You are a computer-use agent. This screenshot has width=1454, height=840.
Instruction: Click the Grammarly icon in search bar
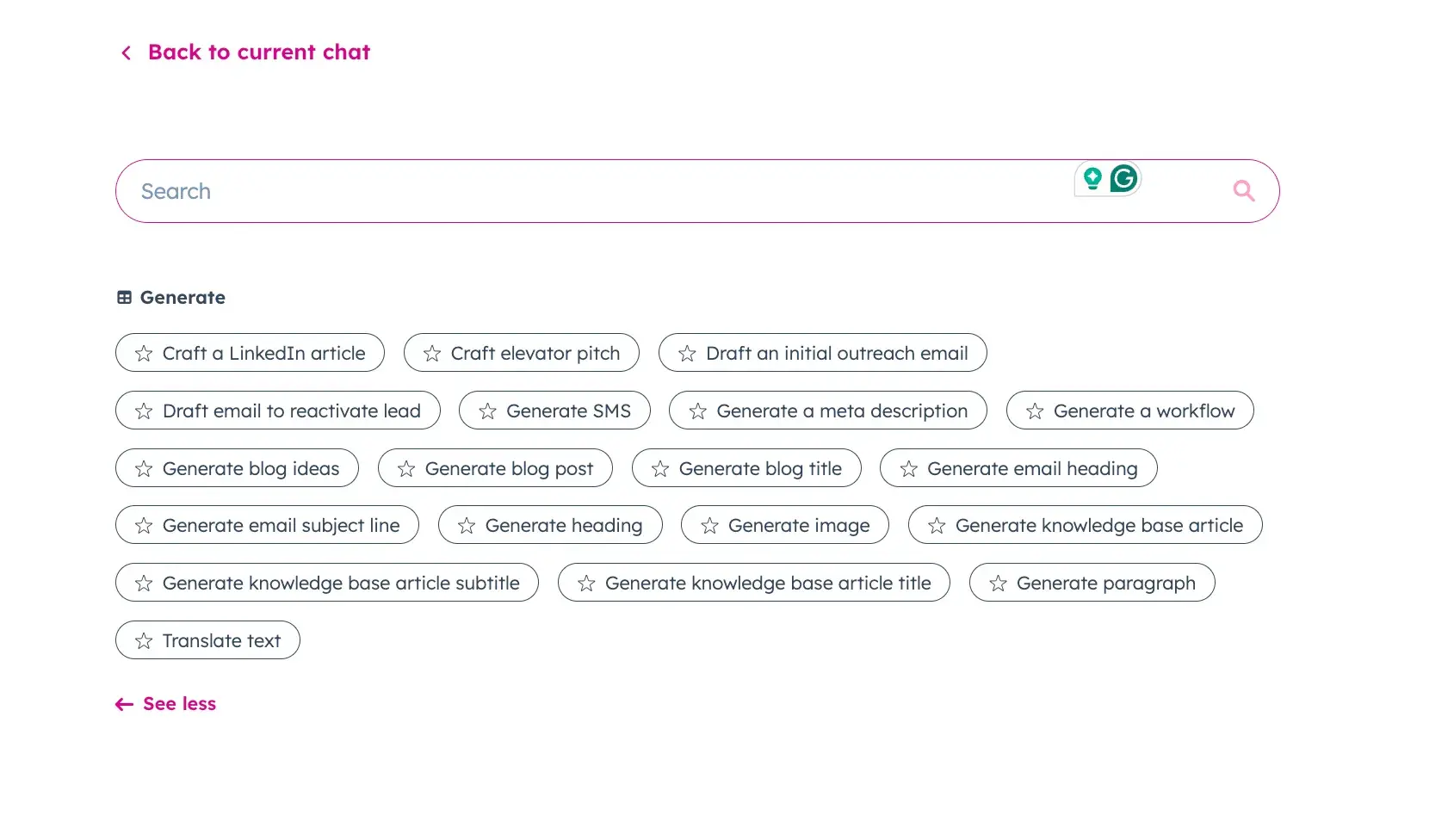point(1123,179)
